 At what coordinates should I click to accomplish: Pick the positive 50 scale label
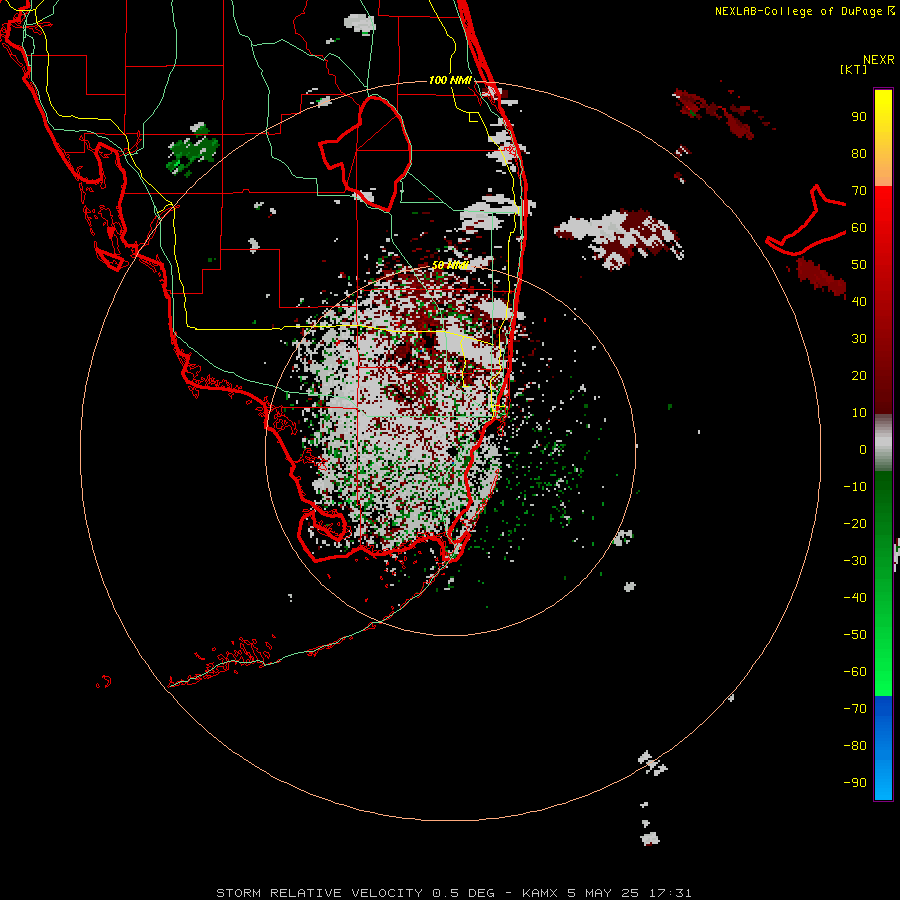(x=859, y=265)
